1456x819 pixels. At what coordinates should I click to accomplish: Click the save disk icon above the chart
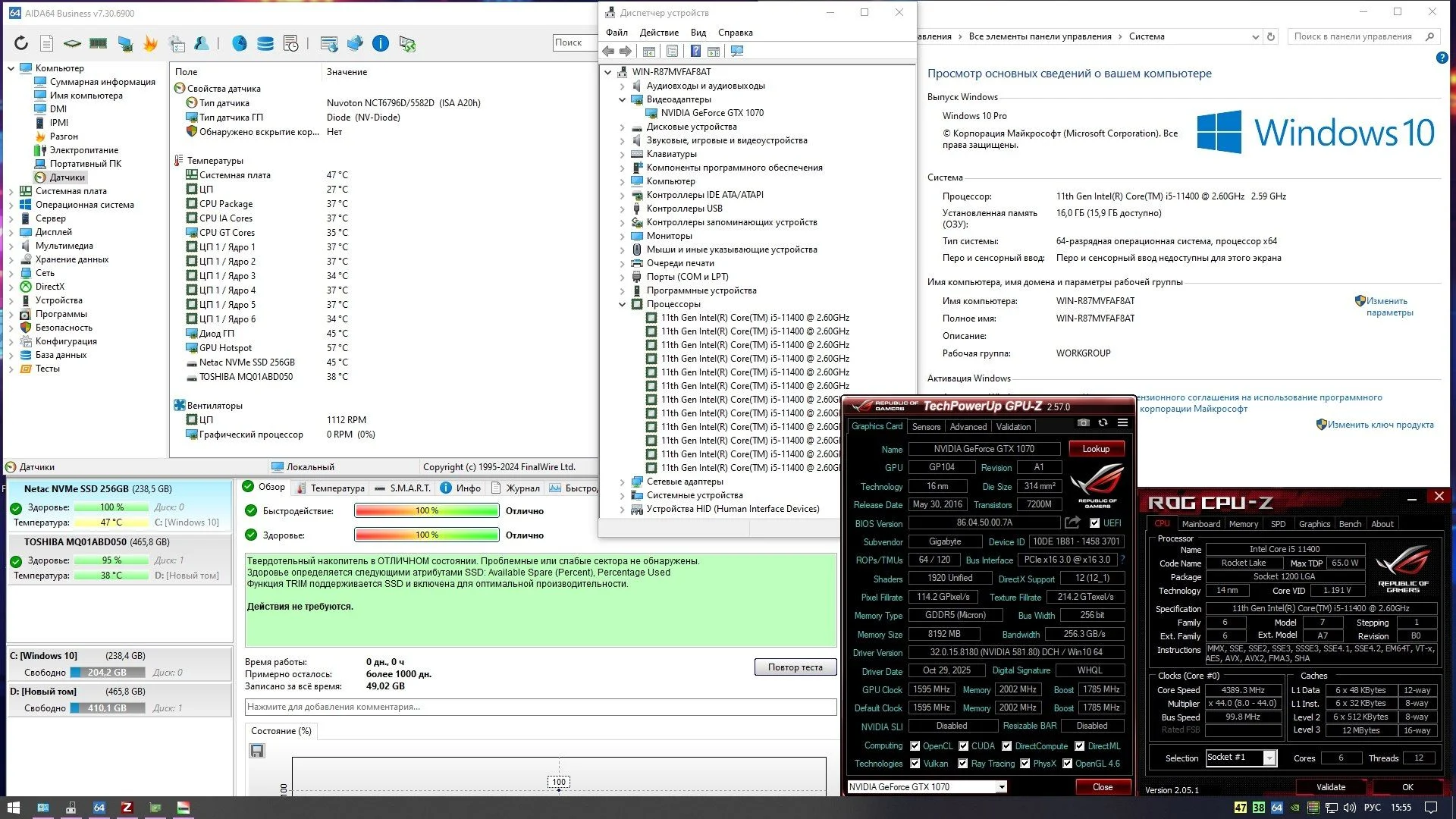click(257, 751)
